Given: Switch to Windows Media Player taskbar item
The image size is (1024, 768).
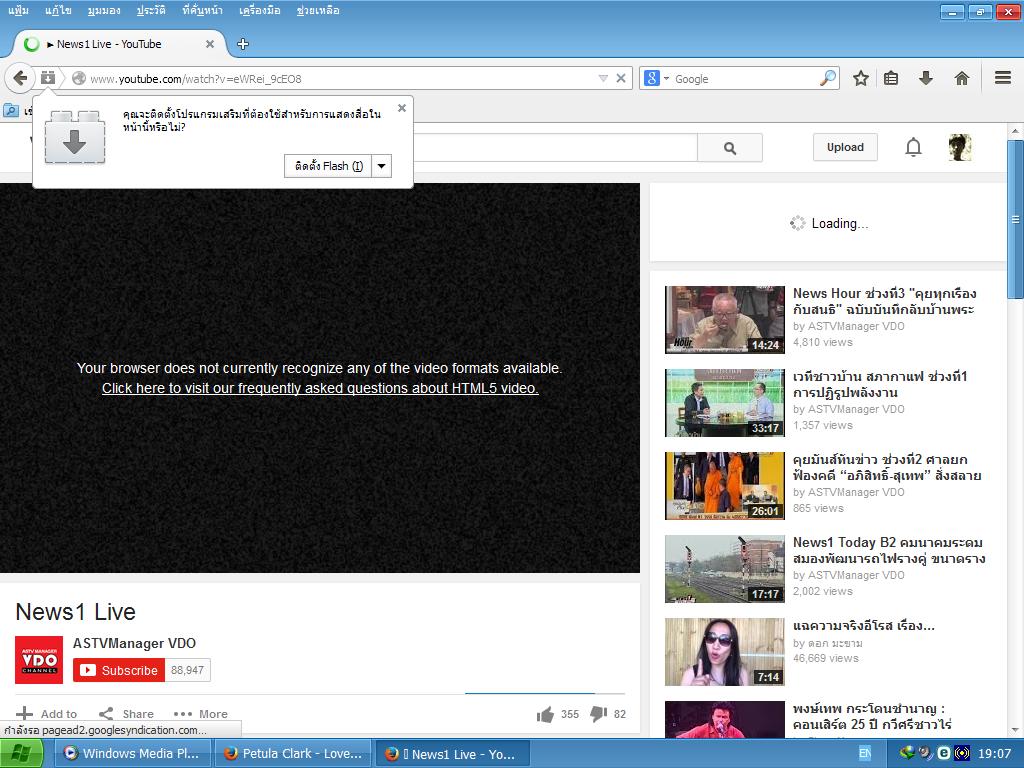Looking at the screenshot, I should (x=131, y=754).
